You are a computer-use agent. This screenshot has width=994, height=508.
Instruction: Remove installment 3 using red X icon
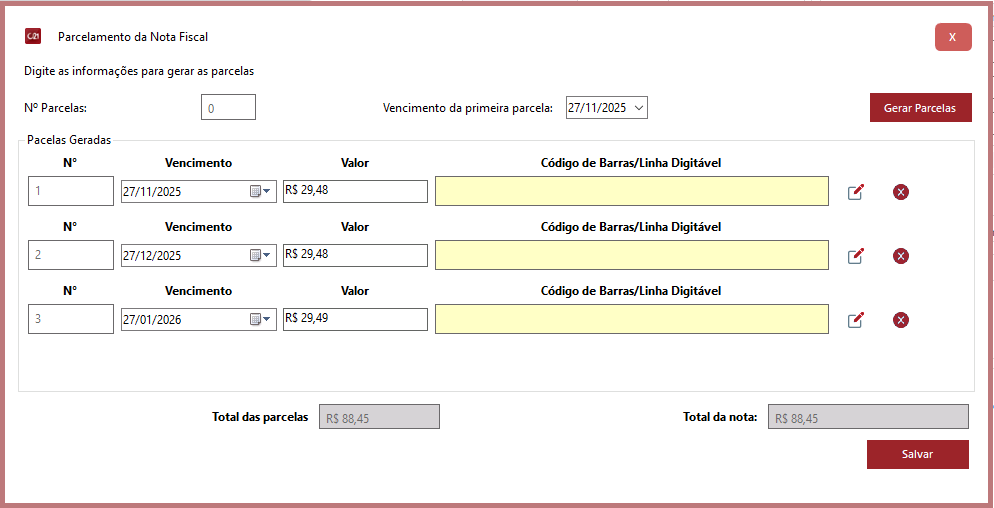[x=900, y=320]
